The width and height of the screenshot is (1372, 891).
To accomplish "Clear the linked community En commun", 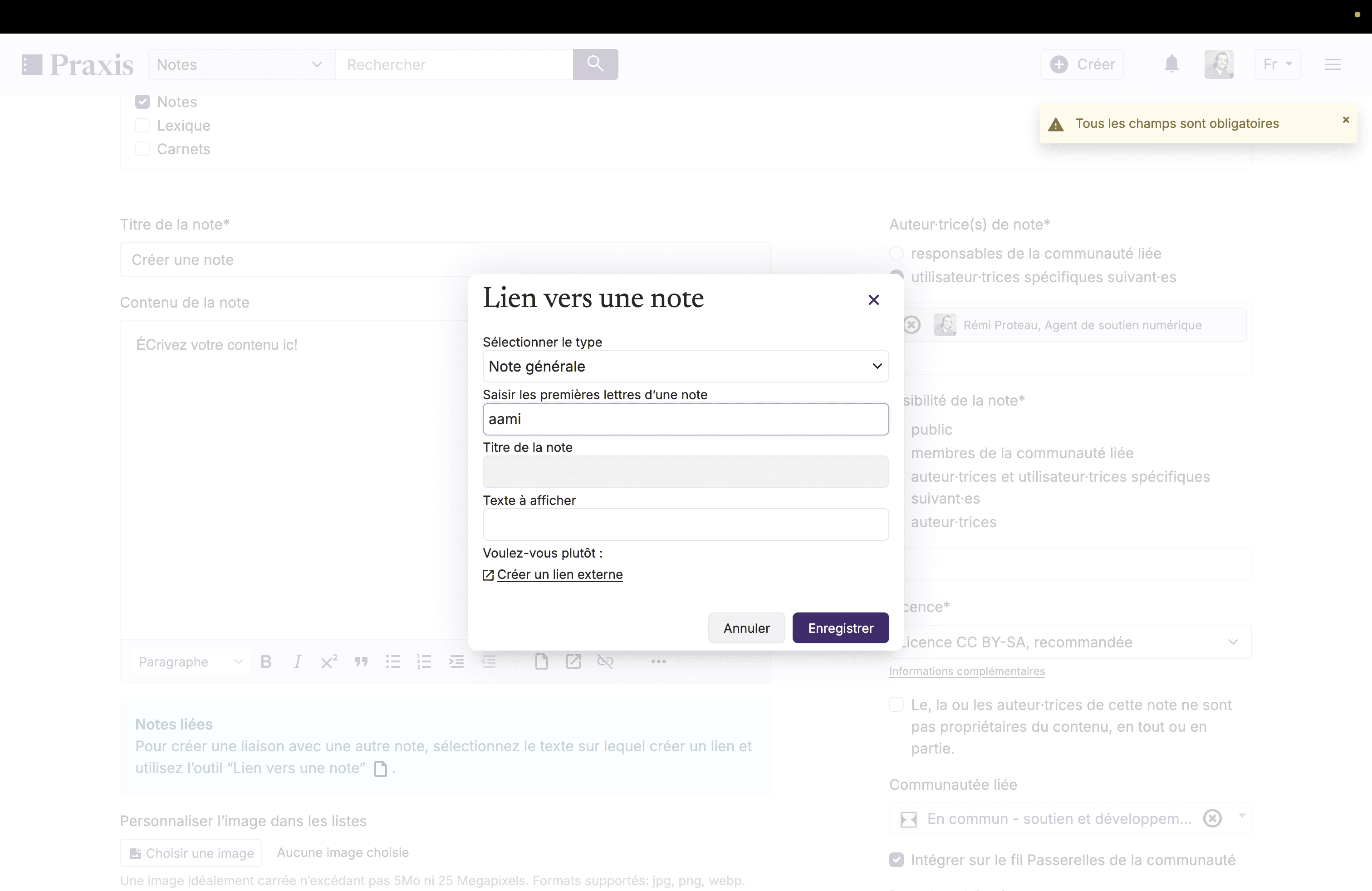I will click(x=1212, y=818).
